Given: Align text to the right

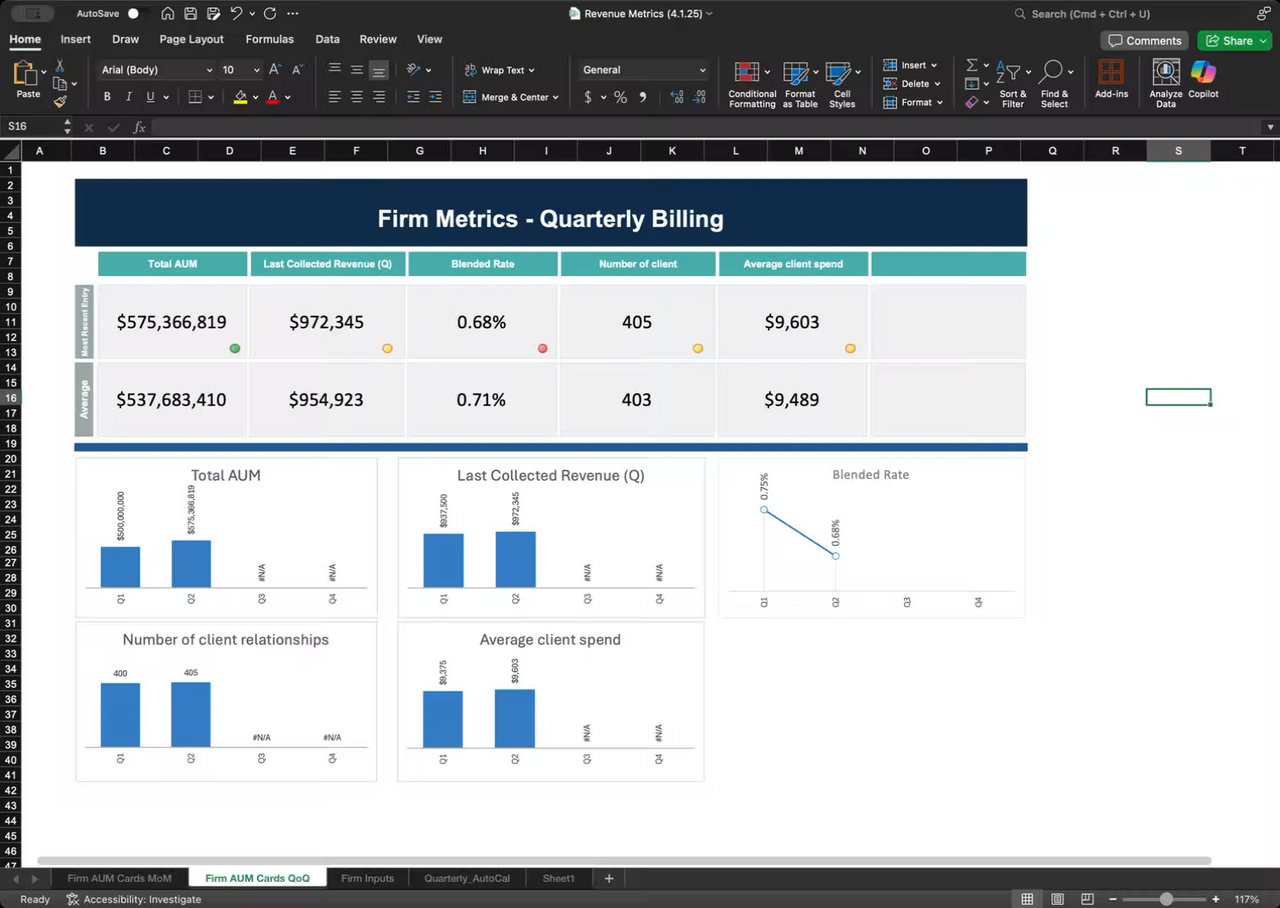Looking at the screenshot, I should pyautogui.click(x=379, y=97).
